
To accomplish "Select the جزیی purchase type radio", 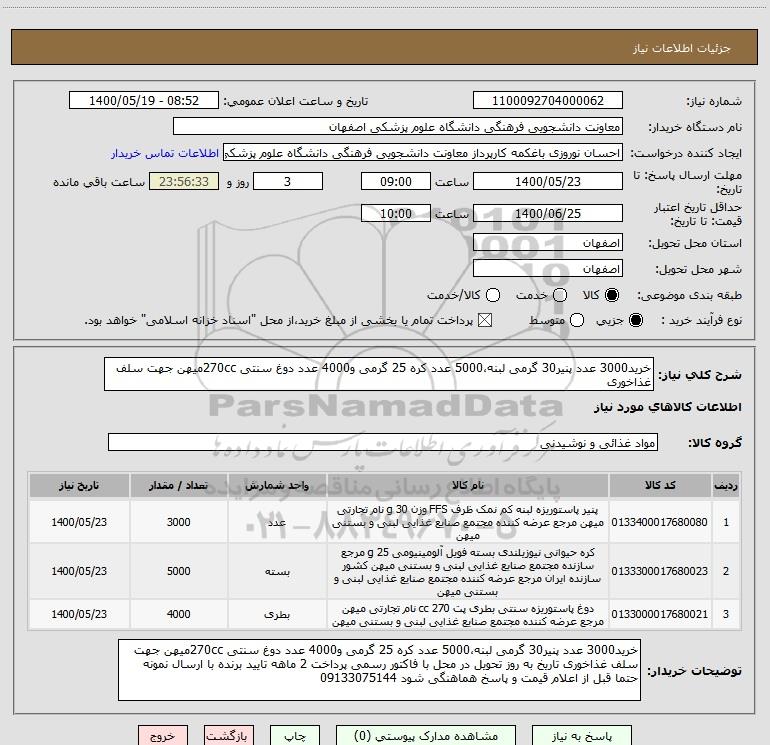I will click(x=635, y=320).
